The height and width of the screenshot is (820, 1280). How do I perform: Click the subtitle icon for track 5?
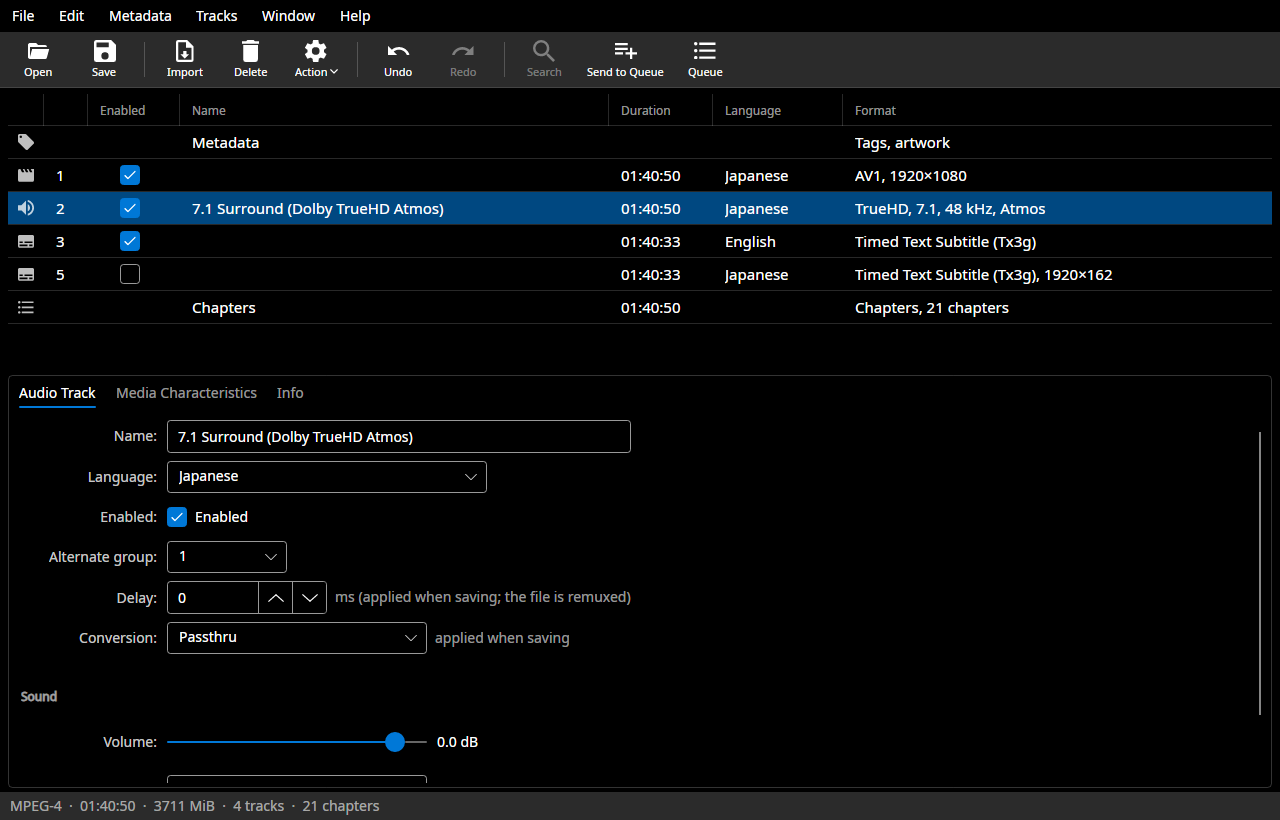[x=26, y=275]
